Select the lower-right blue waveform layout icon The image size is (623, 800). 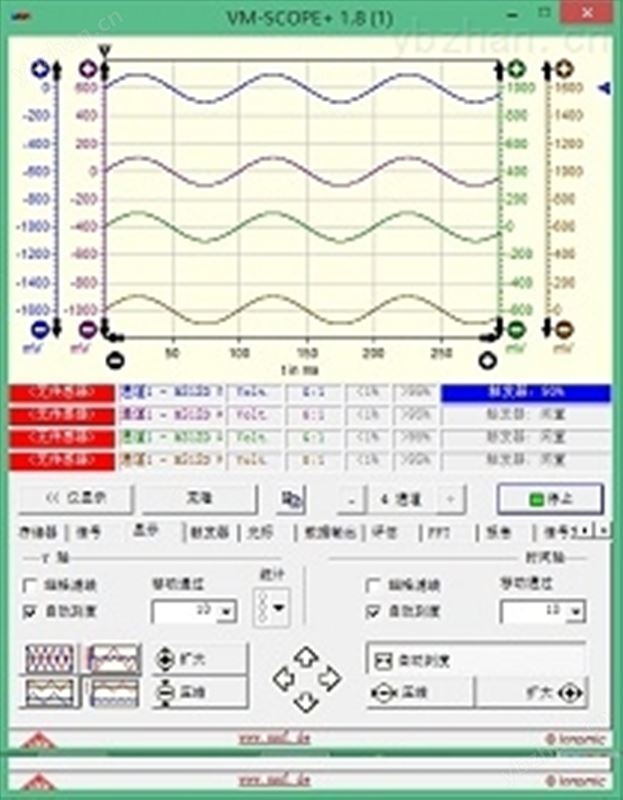(113, 692)
